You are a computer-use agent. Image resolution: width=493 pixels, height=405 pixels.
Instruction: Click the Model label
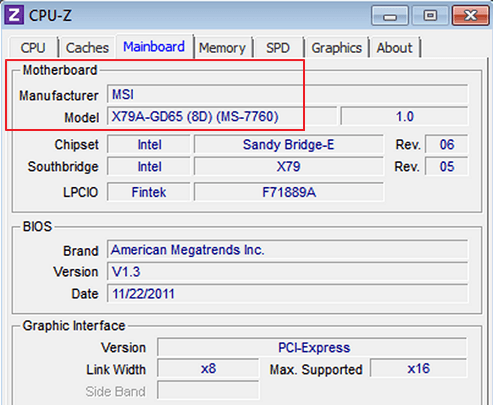point(82,117)
